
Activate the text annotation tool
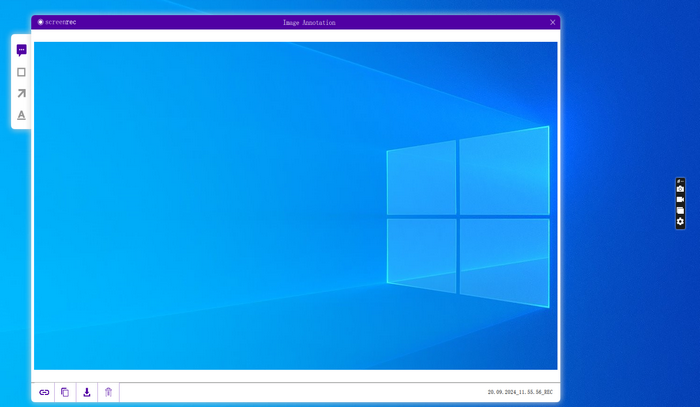point(21,116)
